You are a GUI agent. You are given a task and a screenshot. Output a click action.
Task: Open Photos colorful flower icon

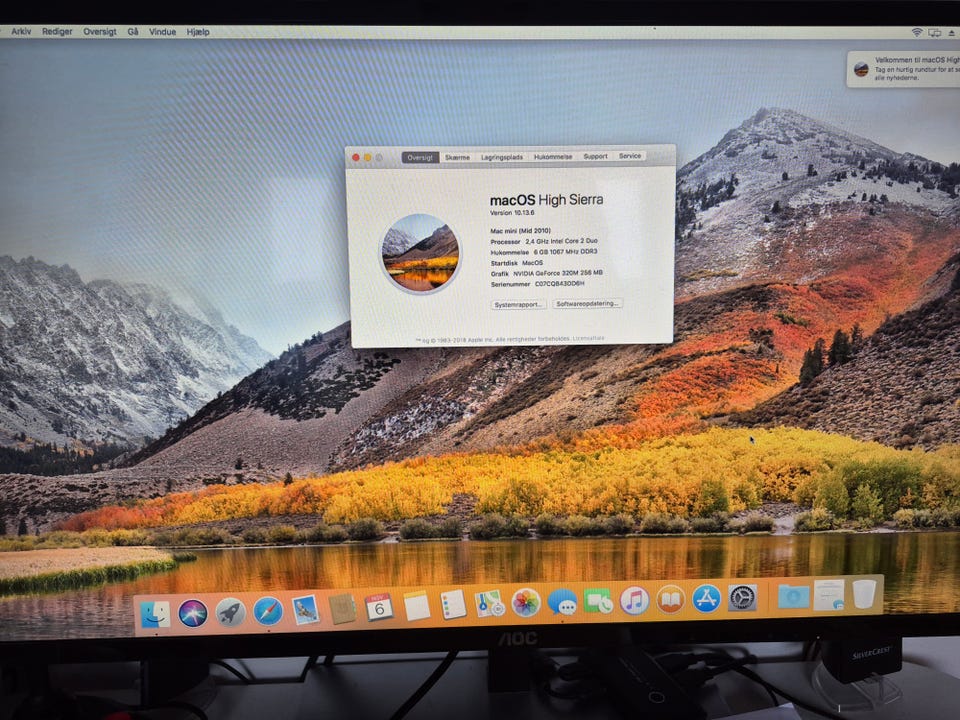coord(526,603)
